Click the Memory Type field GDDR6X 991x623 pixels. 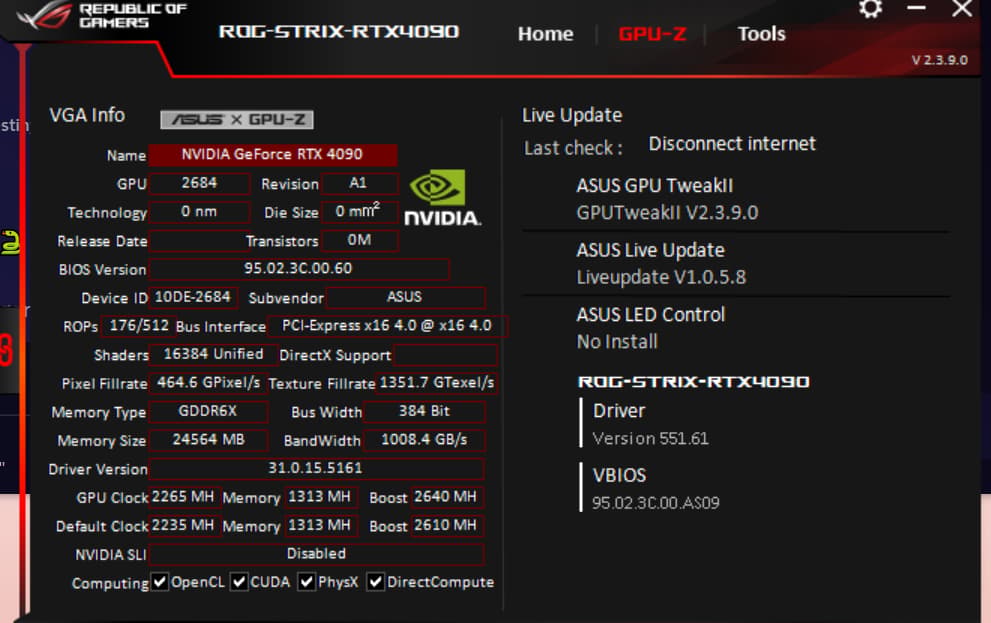tap(209, 411)
